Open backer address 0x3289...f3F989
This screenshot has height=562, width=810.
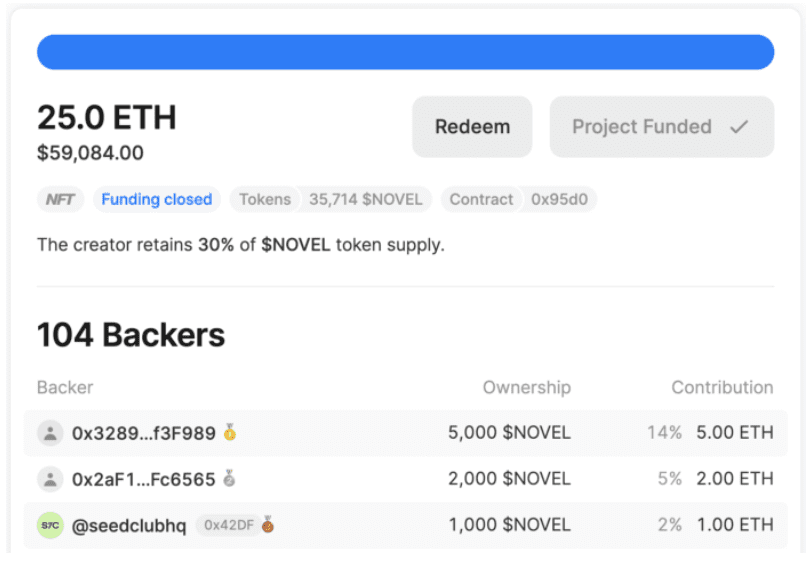143,433
